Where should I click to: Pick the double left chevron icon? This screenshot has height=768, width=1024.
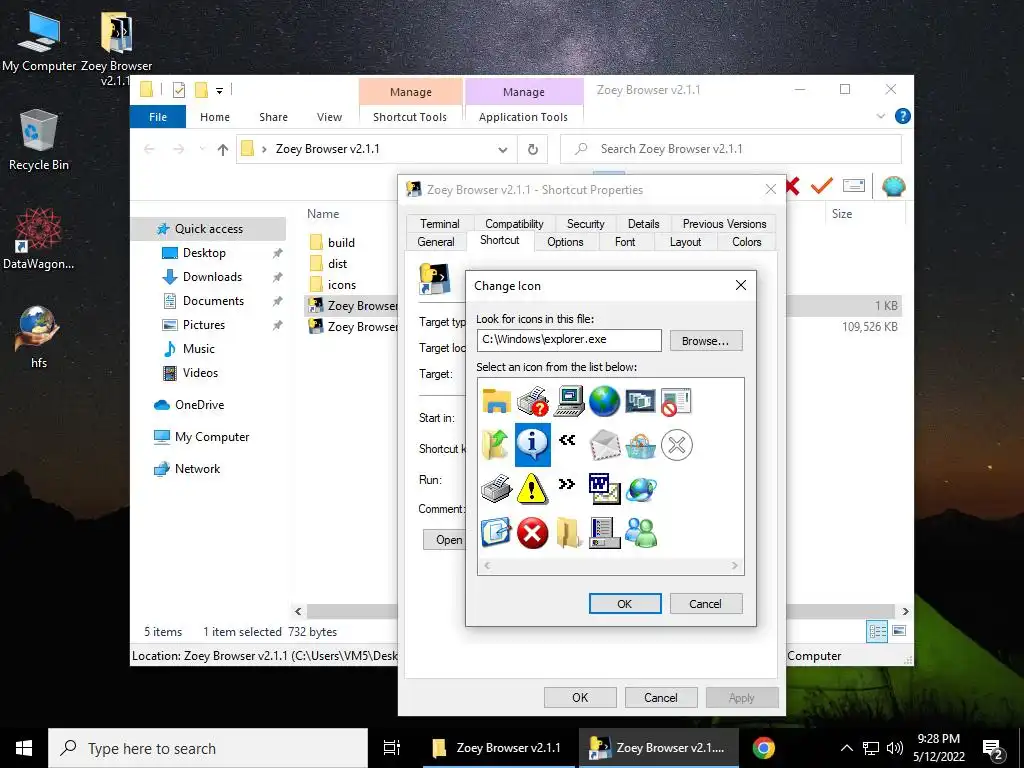[567, 440]
